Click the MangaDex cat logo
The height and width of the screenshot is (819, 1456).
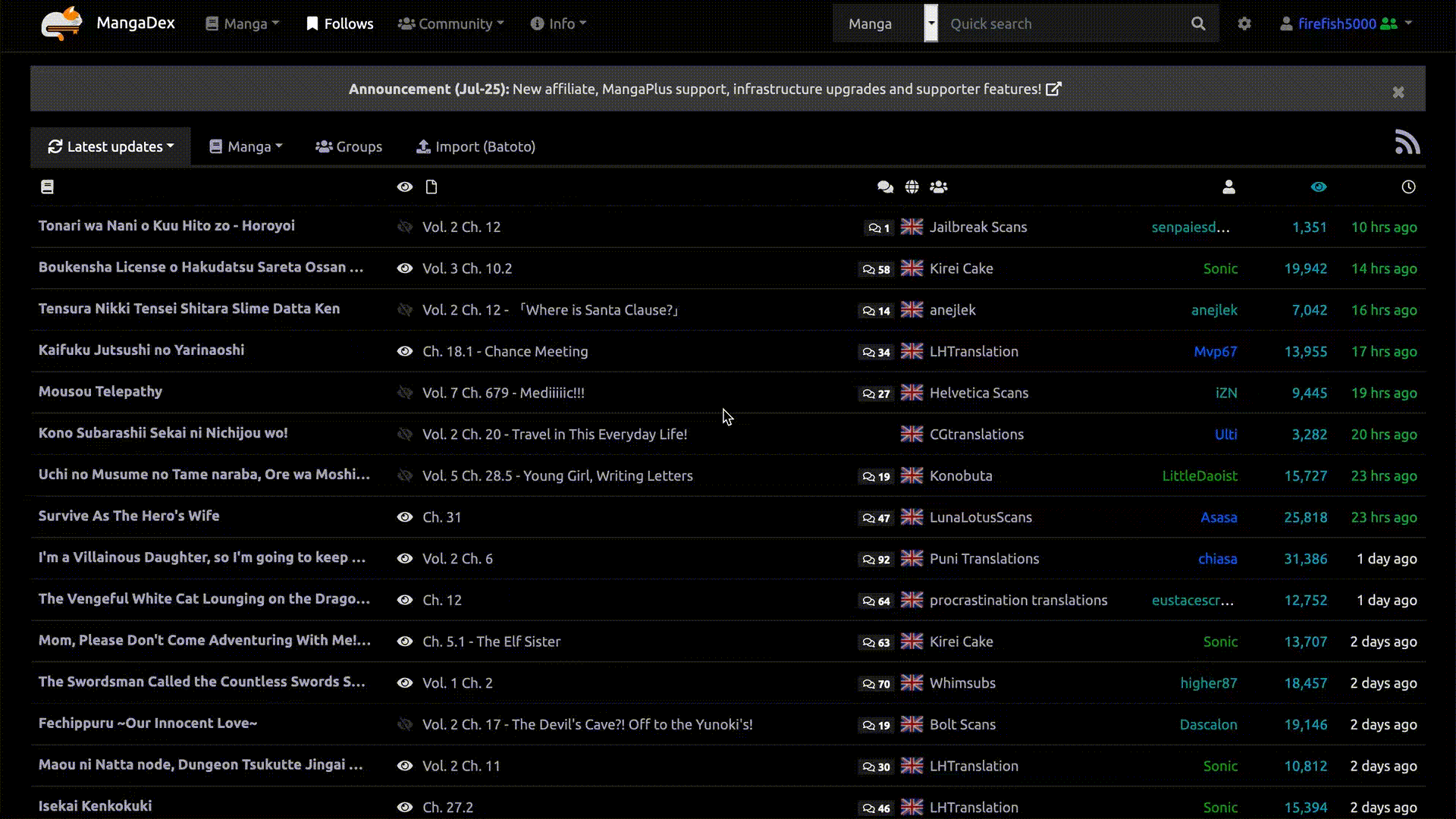click(61, 24)
